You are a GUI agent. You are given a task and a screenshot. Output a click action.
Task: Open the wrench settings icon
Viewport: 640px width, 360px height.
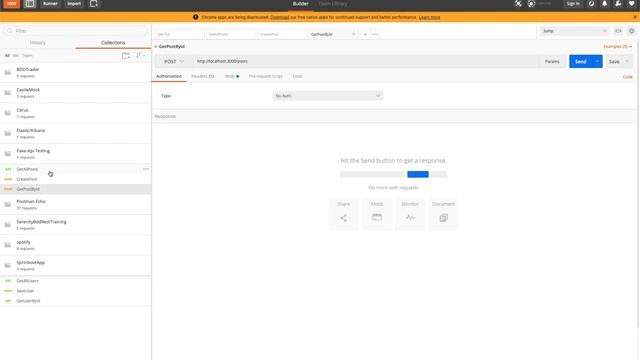coord(618,4)
